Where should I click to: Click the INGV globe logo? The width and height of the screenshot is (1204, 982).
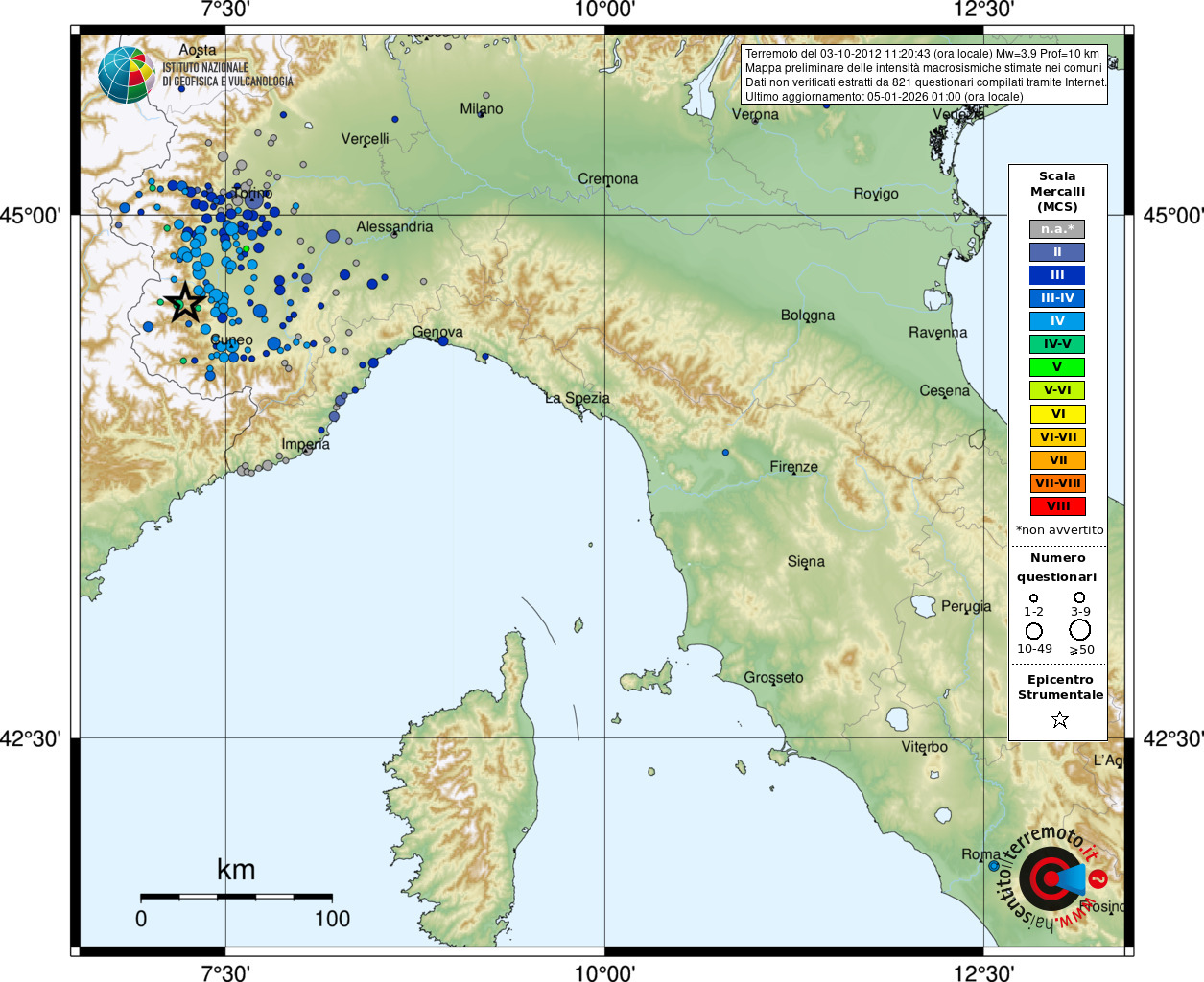126,75
